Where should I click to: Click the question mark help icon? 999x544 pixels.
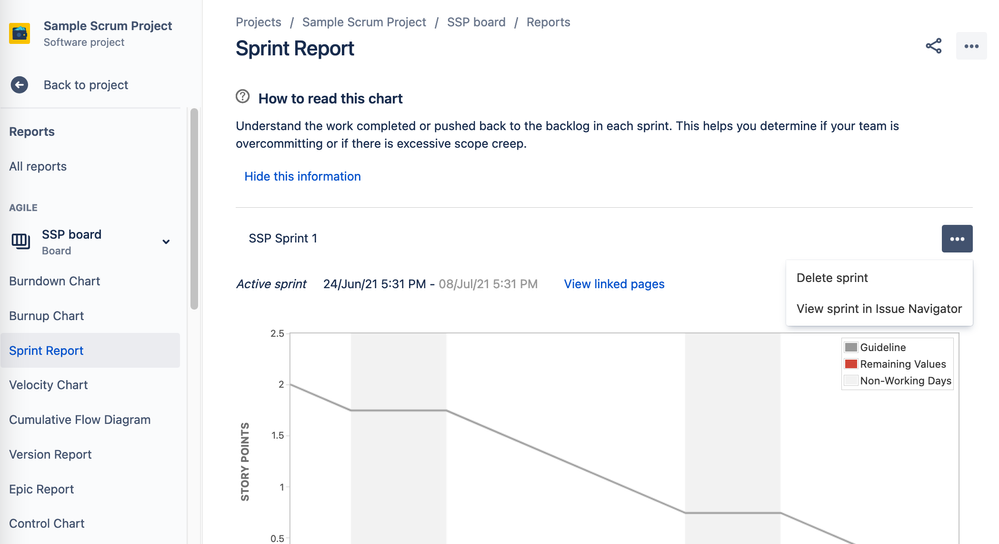(x=243, y=97)
